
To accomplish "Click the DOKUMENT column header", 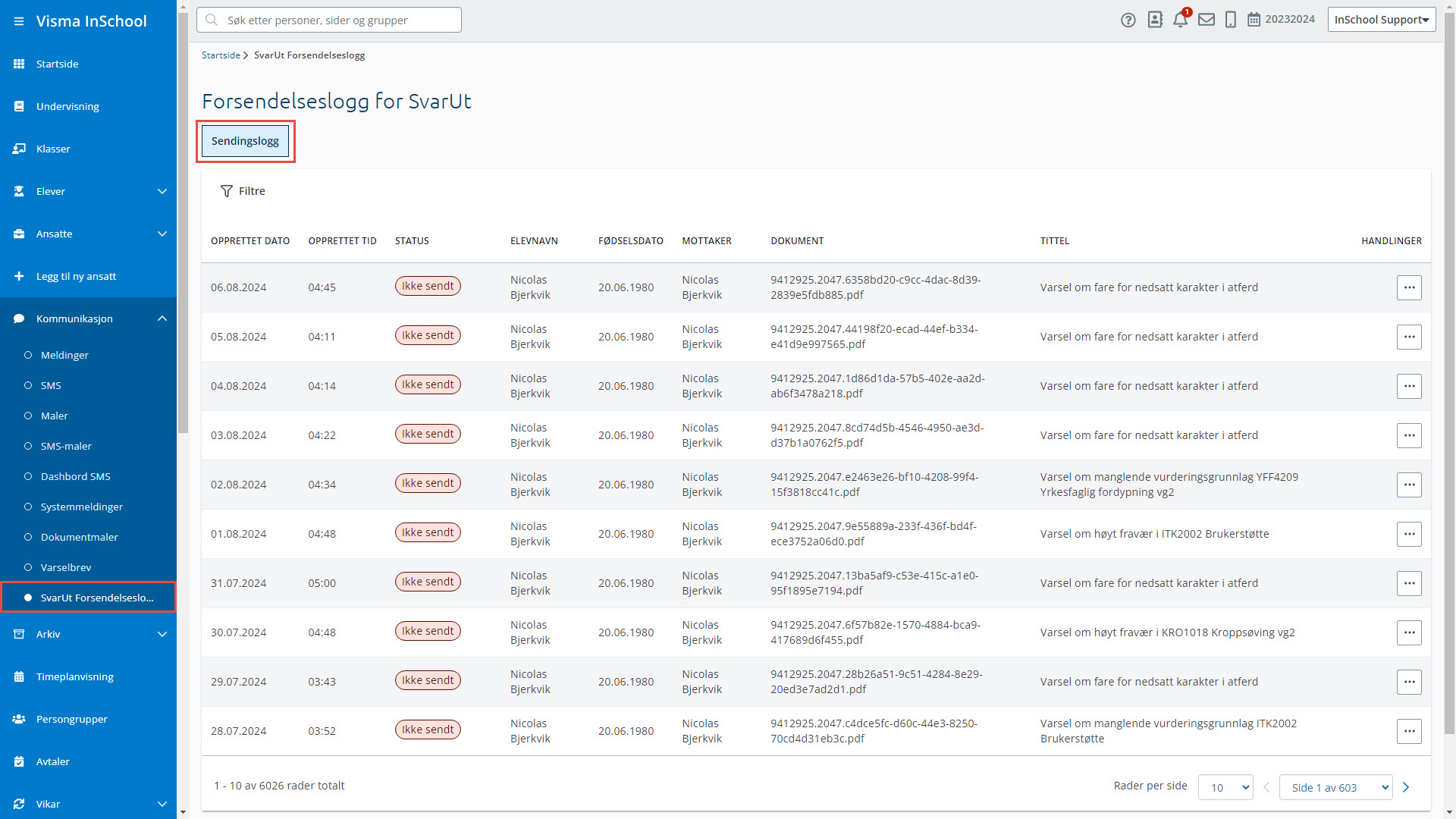I will (797, 241).
